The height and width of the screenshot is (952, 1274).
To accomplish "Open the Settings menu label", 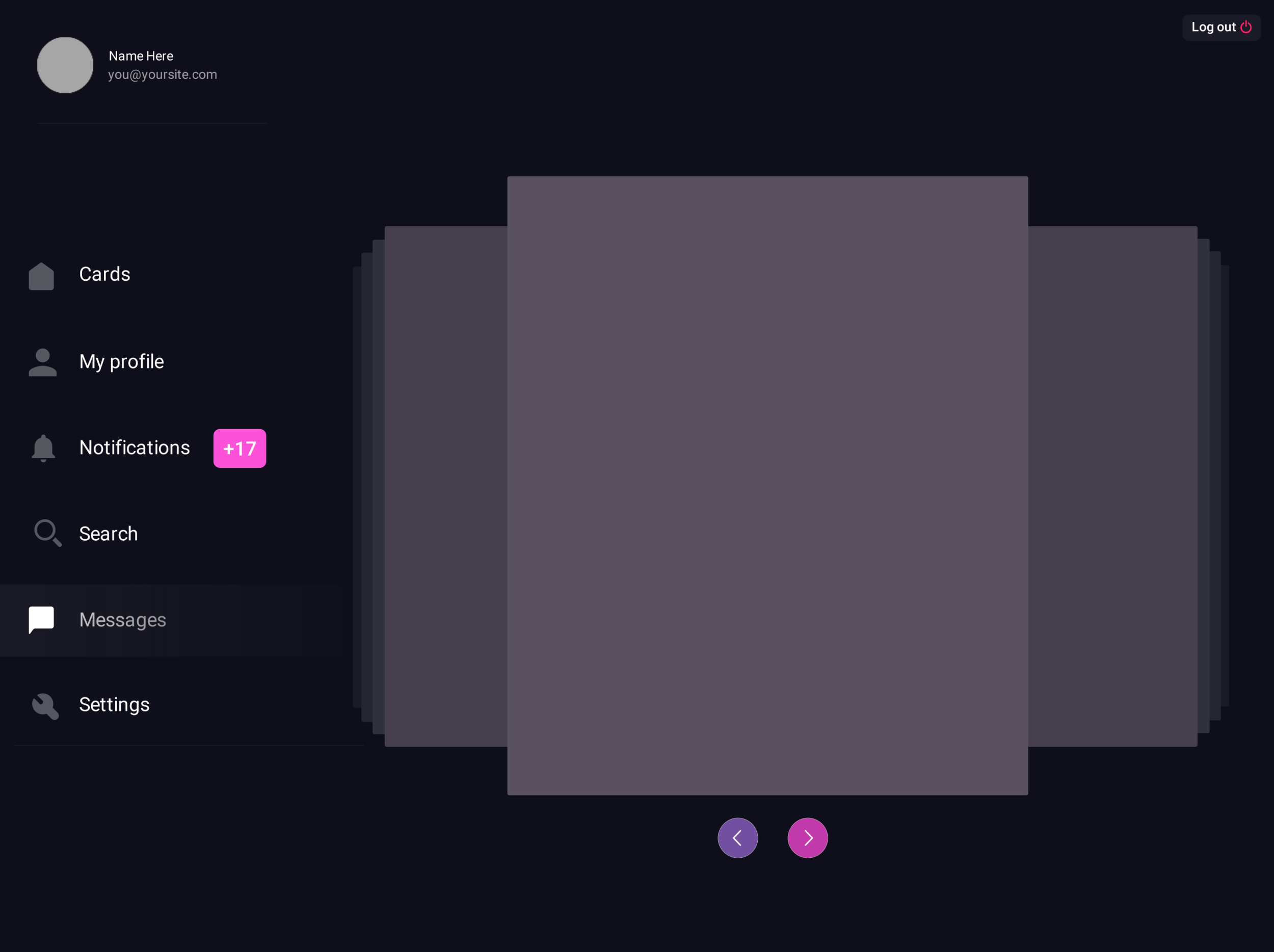I will coord(114,705).
